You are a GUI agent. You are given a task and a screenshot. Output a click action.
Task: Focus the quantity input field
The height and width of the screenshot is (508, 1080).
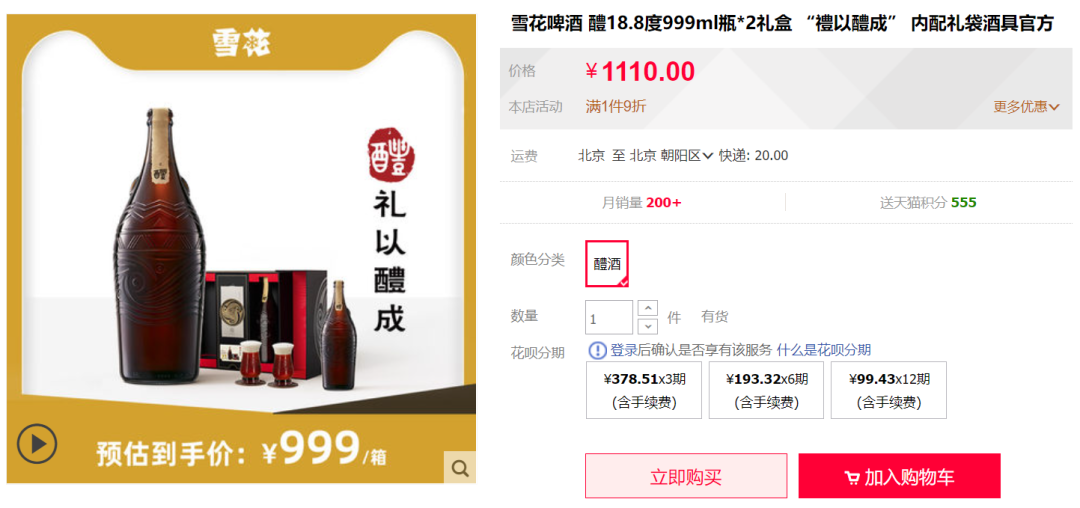(609, 317)
